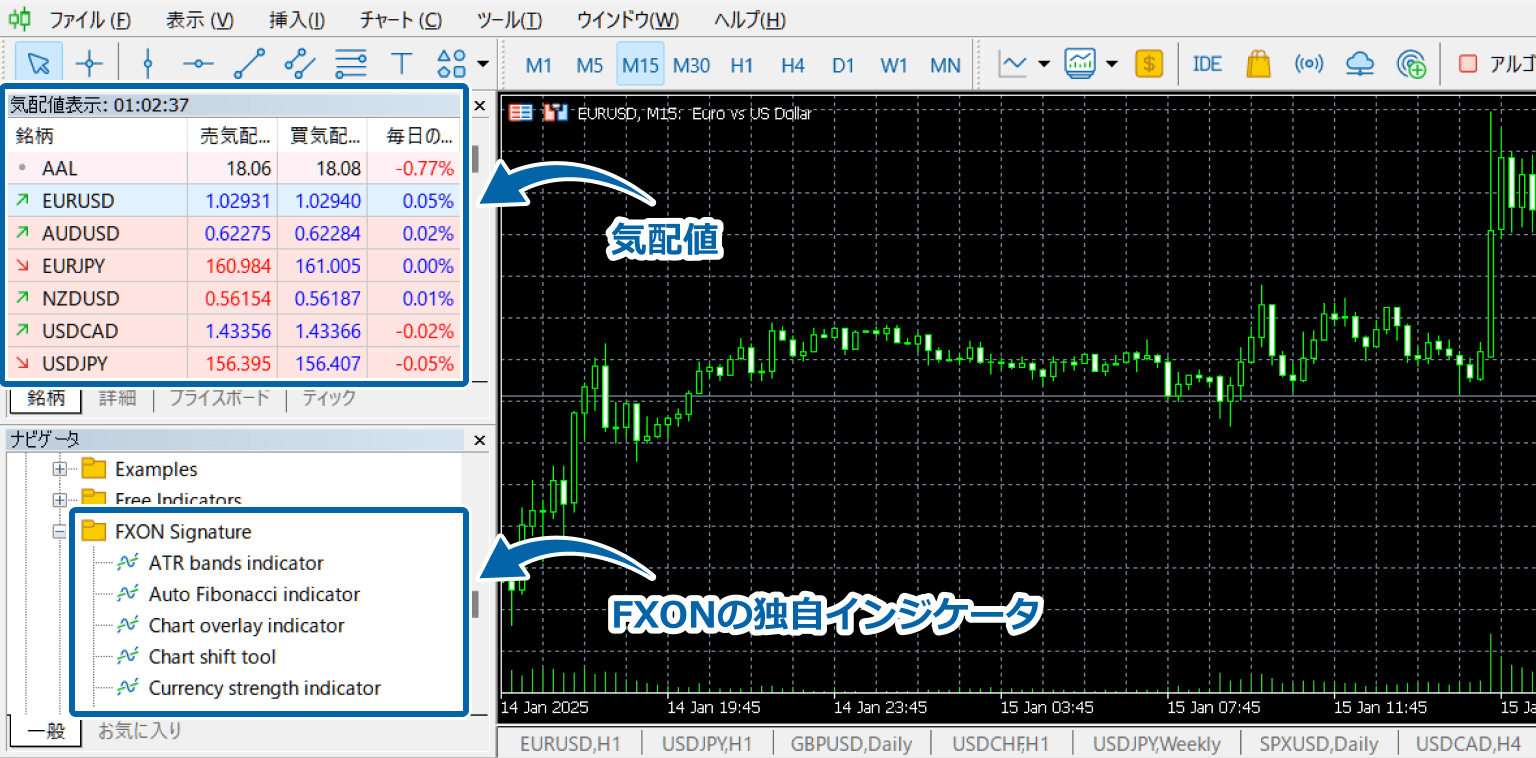Select the NZDUSD symbol row
The image size is (1536, 758).
[x=234, y=298]
